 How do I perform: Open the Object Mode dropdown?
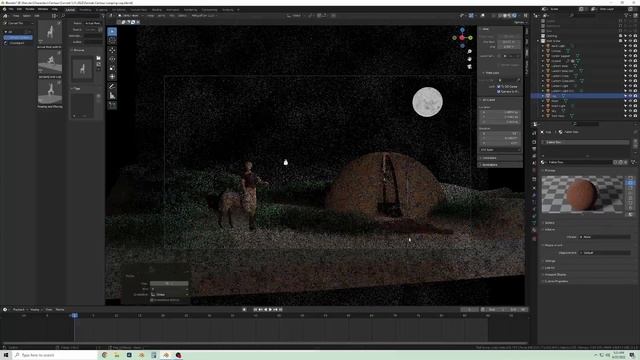130,16
